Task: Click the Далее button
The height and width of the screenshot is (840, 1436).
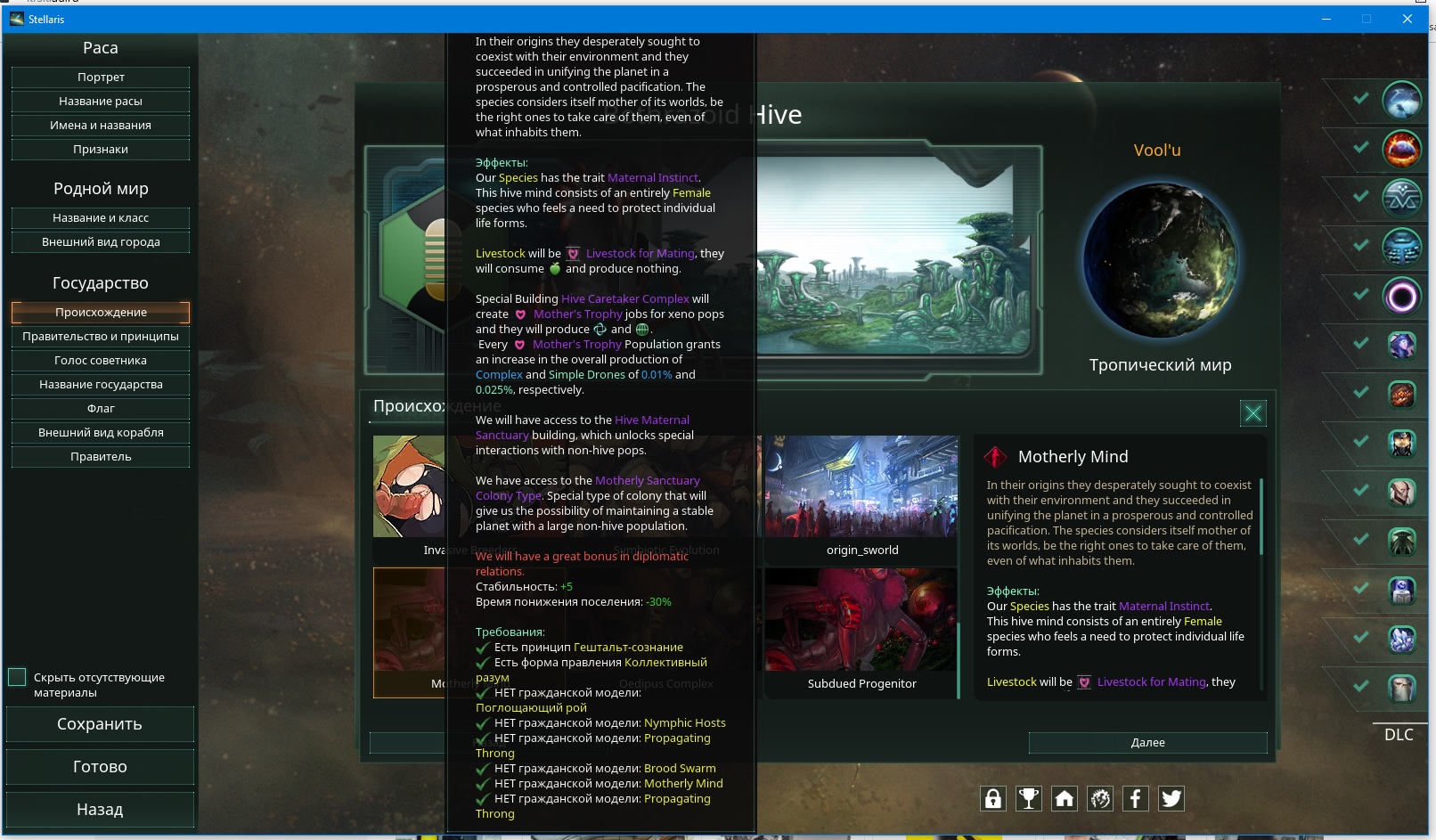Action: tap(1148, 743)
